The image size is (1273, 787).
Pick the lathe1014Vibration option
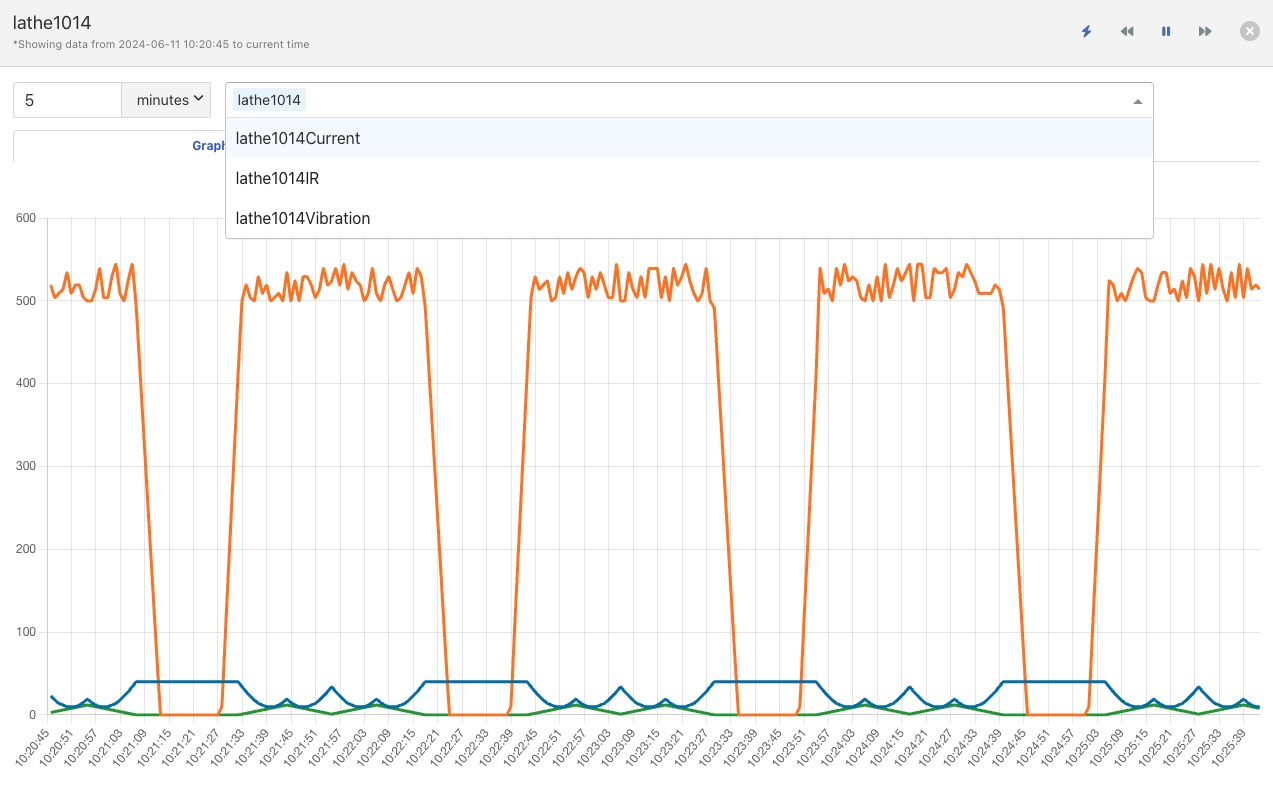[x=303, y=218]
